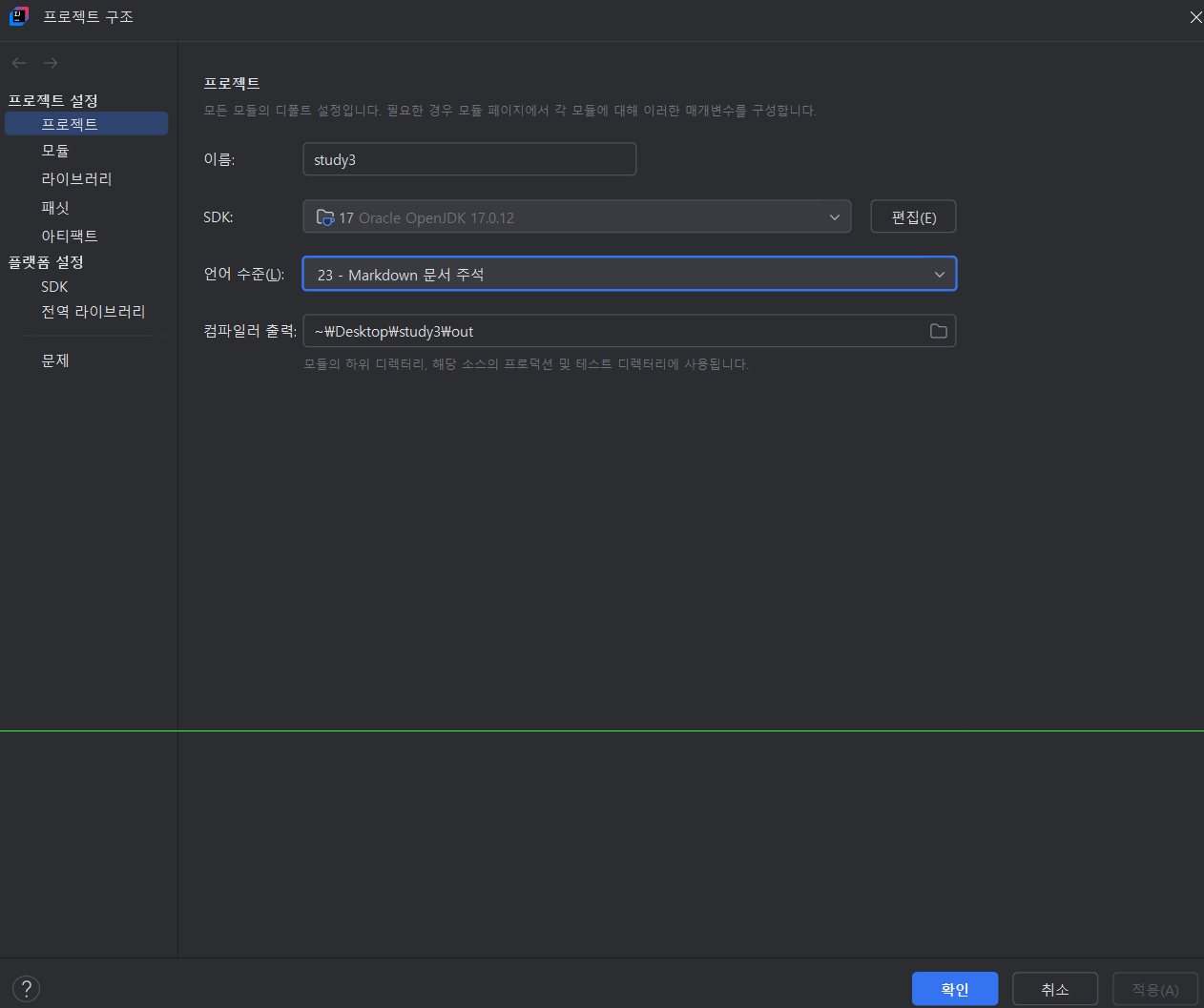Click the 취소 button
Viewport: 1204px width, 1008px height.
click(x=1054, y=989)
